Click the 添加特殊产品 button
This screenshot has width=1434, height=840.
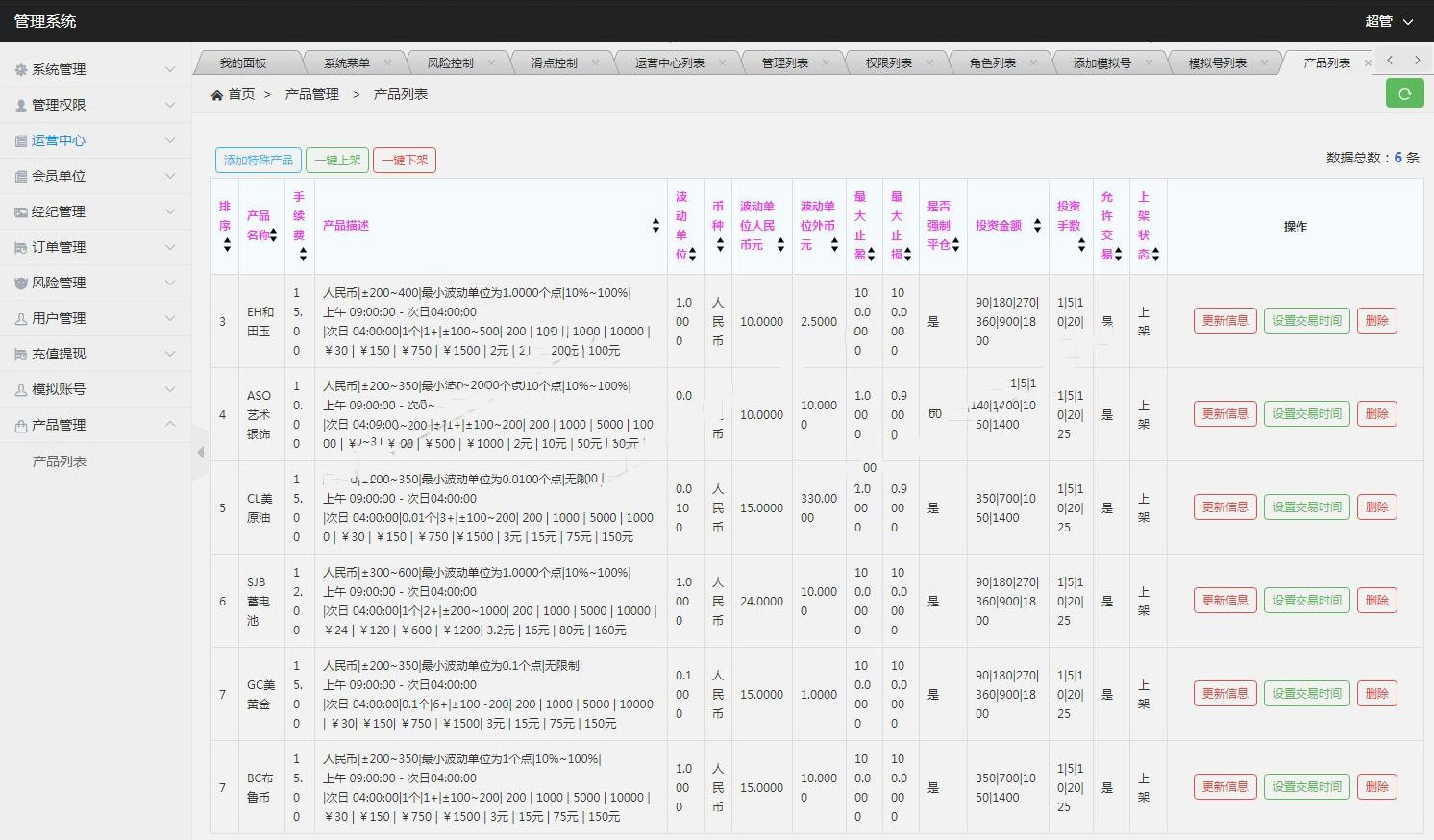point(258,160)
